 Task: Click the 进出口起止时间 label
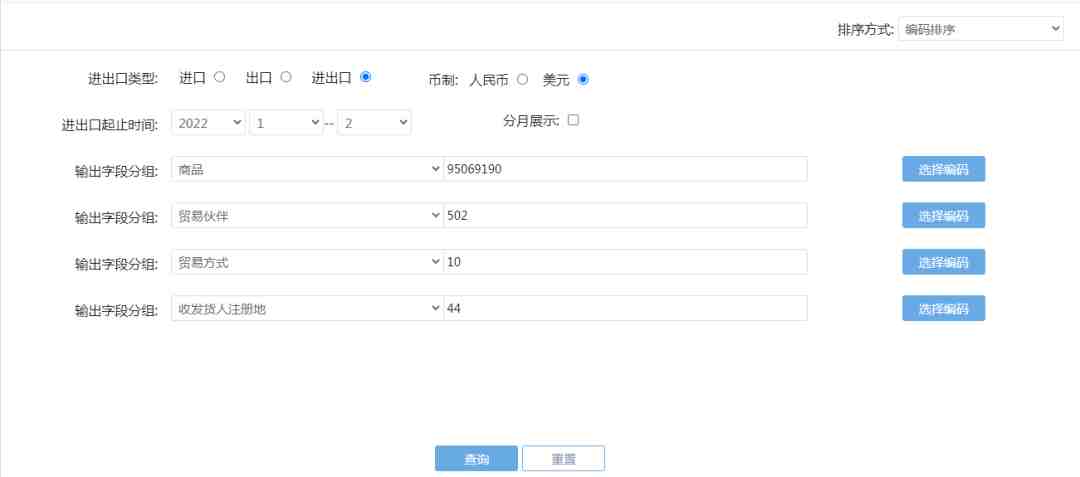pyautogui.click(x=110, y=125)
